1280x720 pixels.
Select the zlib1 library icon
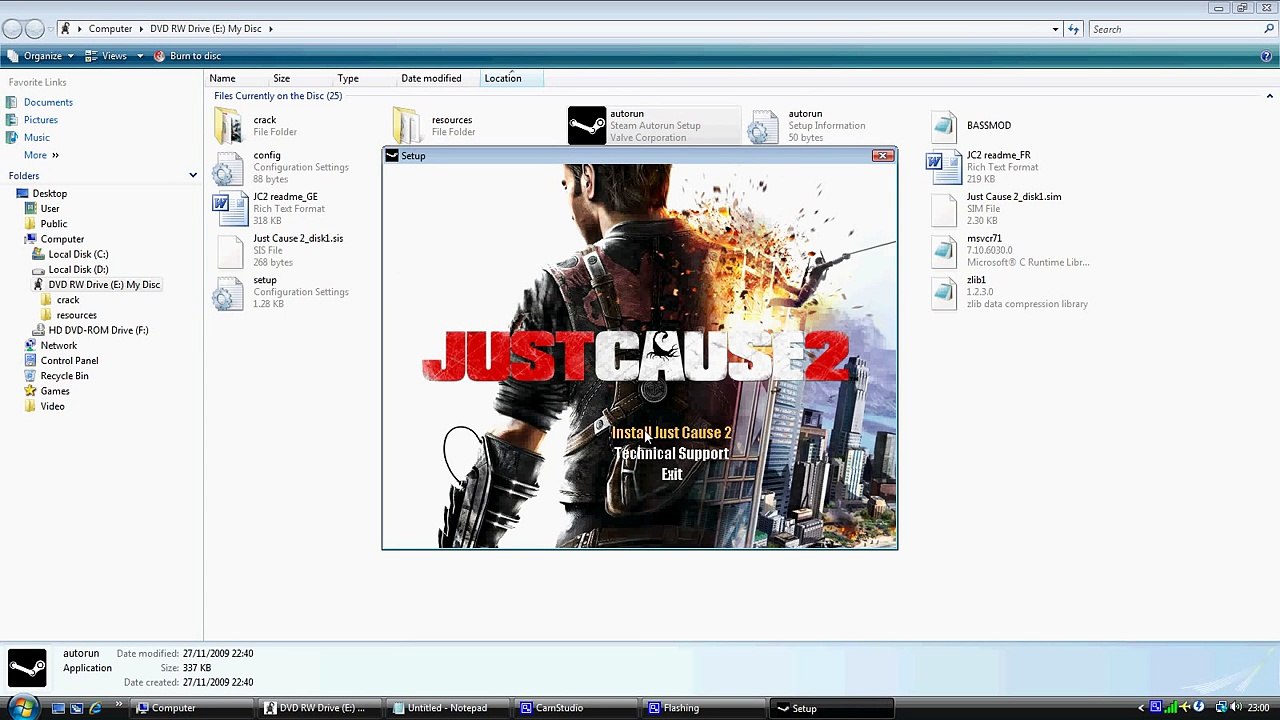(x=944, y=292)
